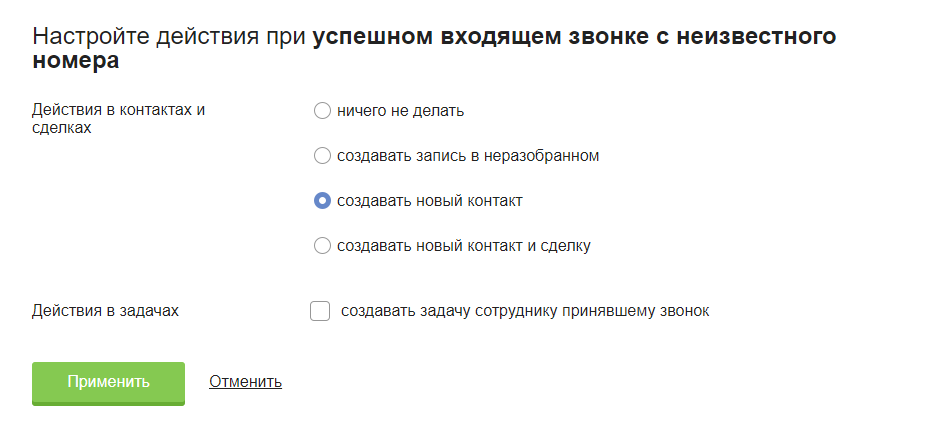Tick the checkbox for creating an employee task

point(320,311)
